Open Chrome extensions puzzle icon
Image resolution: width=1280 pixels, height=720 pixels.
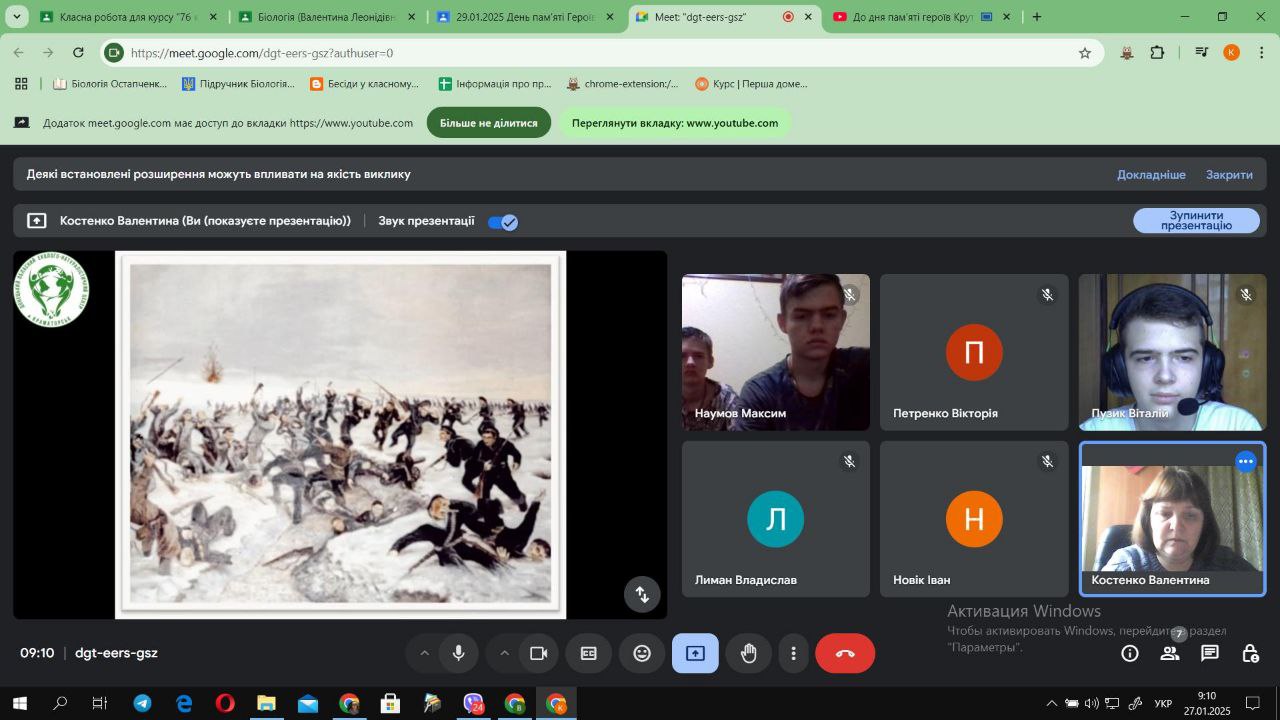(1157, 53)
